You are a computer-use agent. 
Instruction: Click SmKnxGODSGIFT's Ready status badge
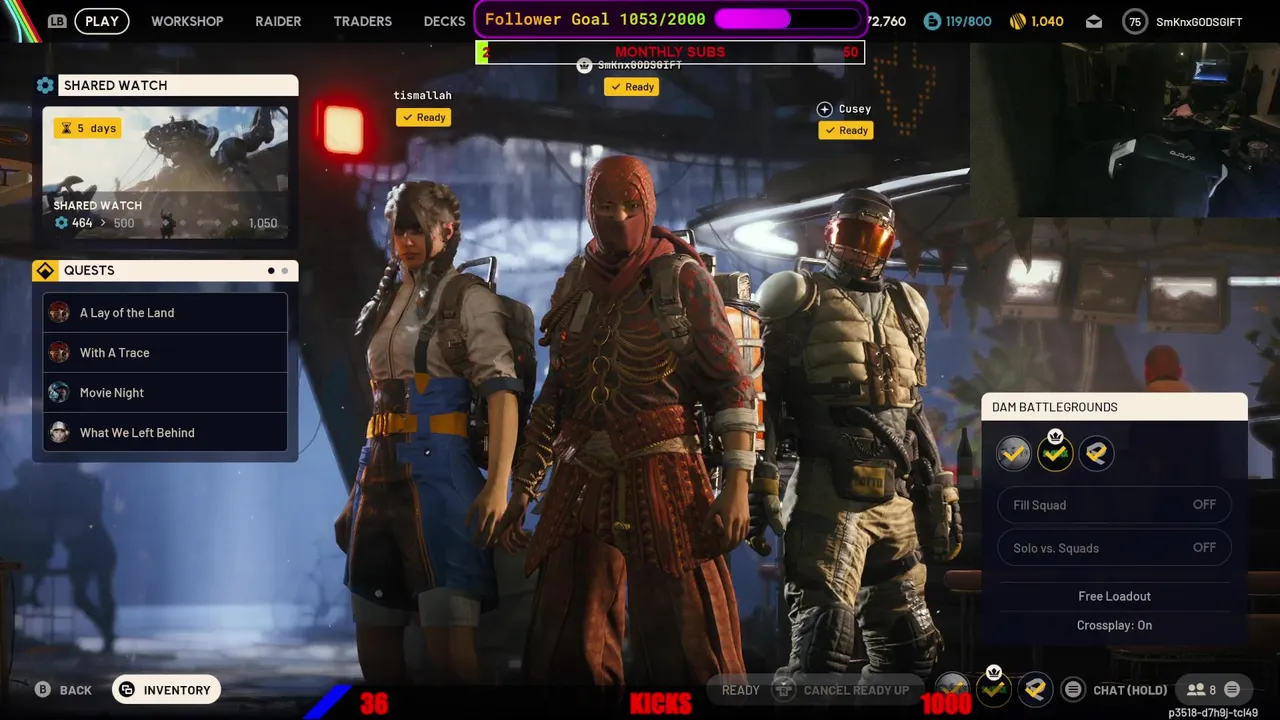click(631, 87)
